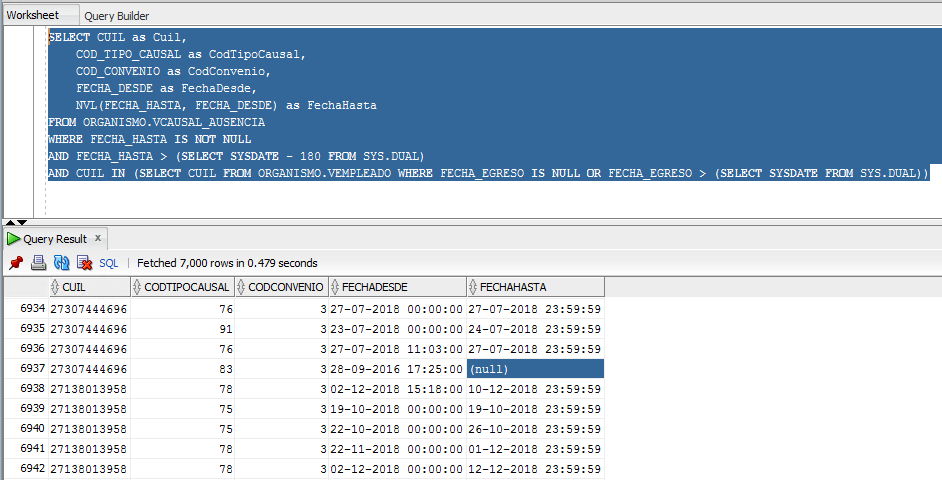Click the print results icon

coord(38,263)
